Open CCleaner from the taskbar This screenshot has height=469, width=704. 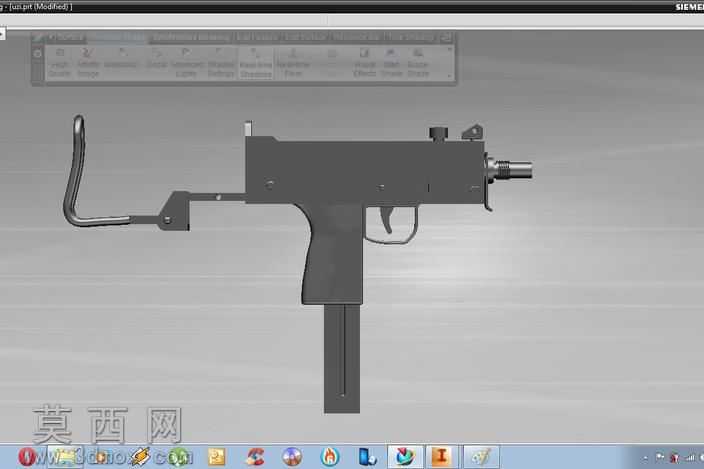[255, 457]
